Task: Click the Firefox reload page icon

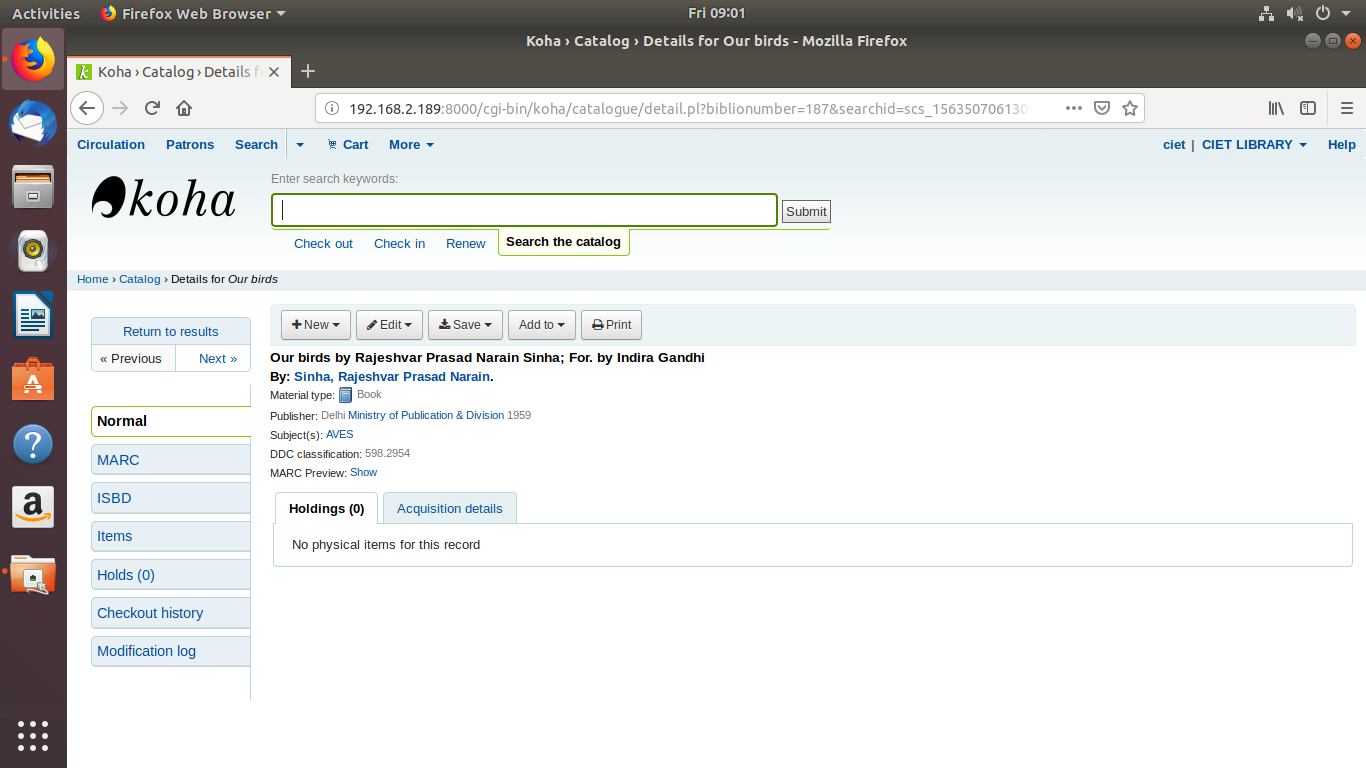Action: click(x=152, y=108)
